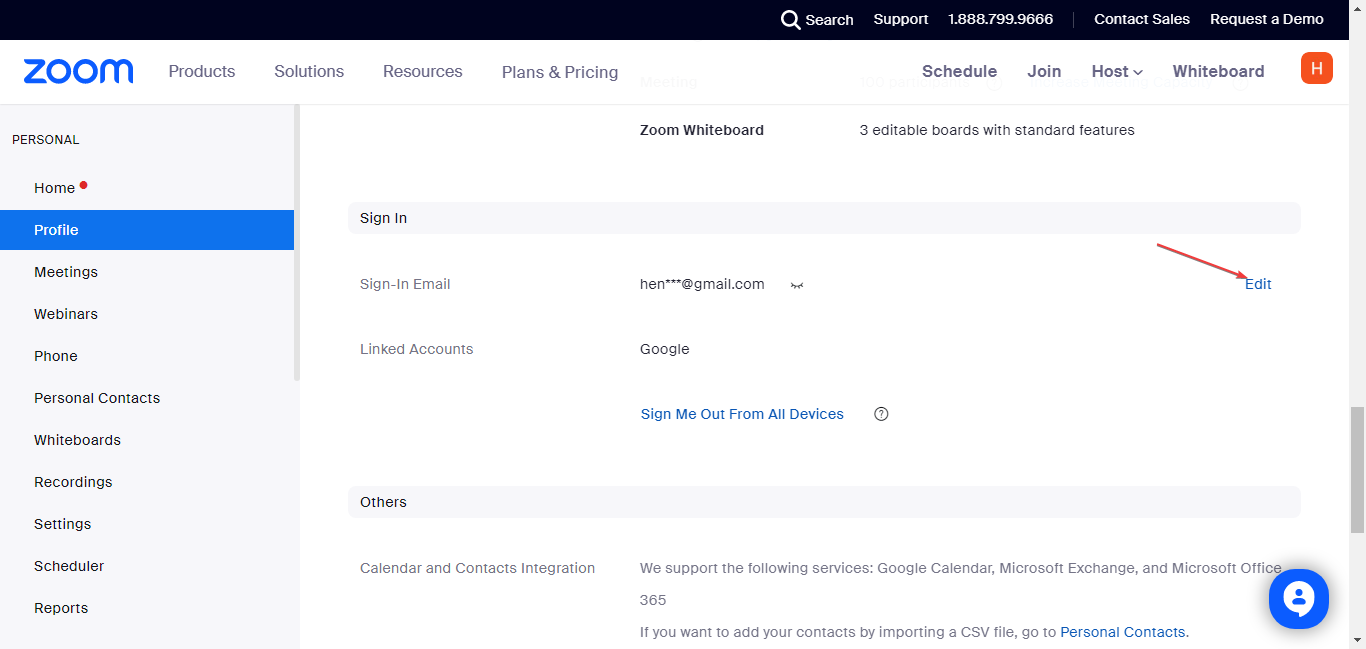This screenshot has height=649, width=1366.
Task: Click Sign Me Out From All Devices
Action: [742, 414]
